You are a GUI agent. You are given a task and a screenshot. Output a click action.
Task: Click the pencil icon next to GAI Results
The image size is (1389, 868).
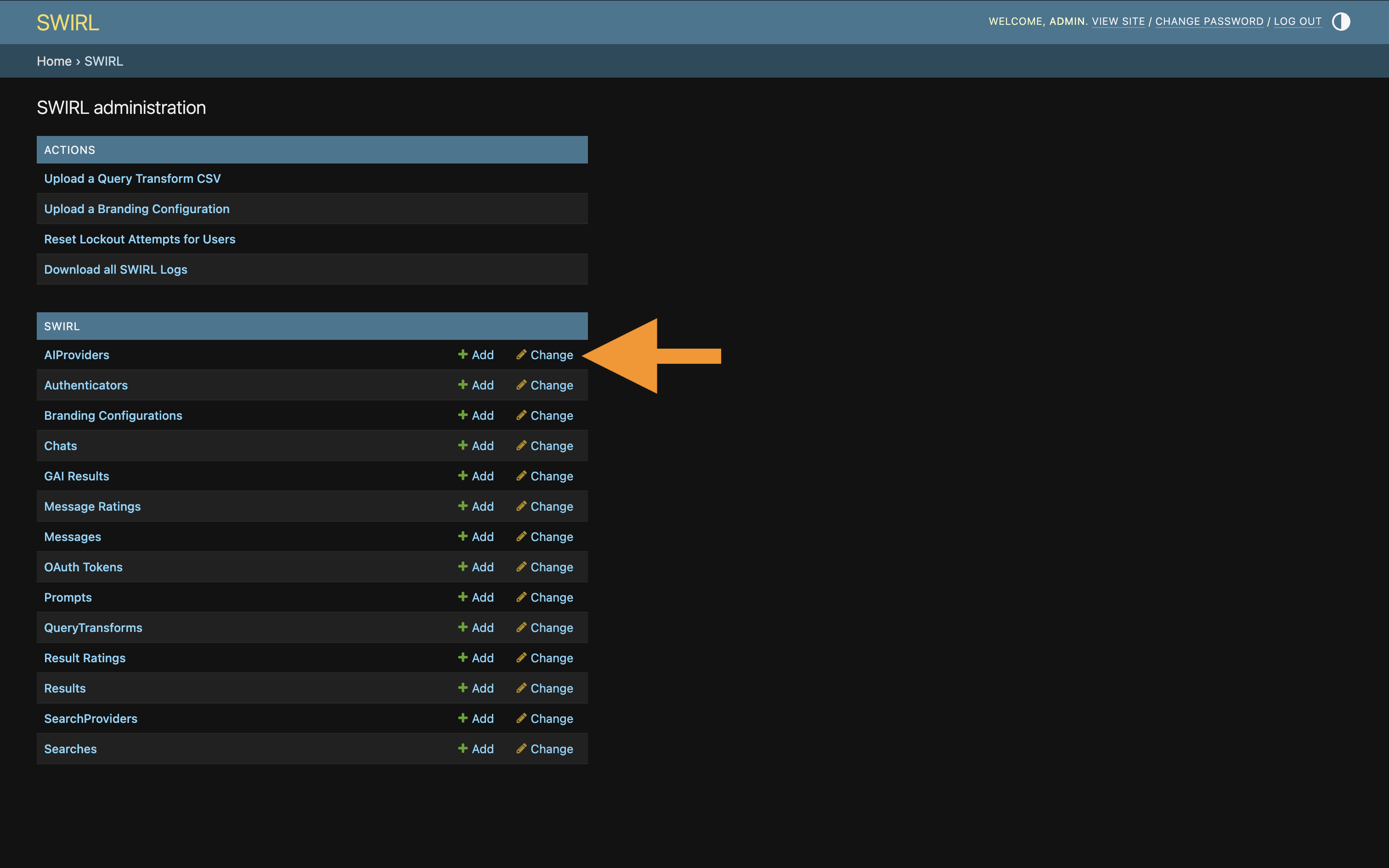point(521,476)
